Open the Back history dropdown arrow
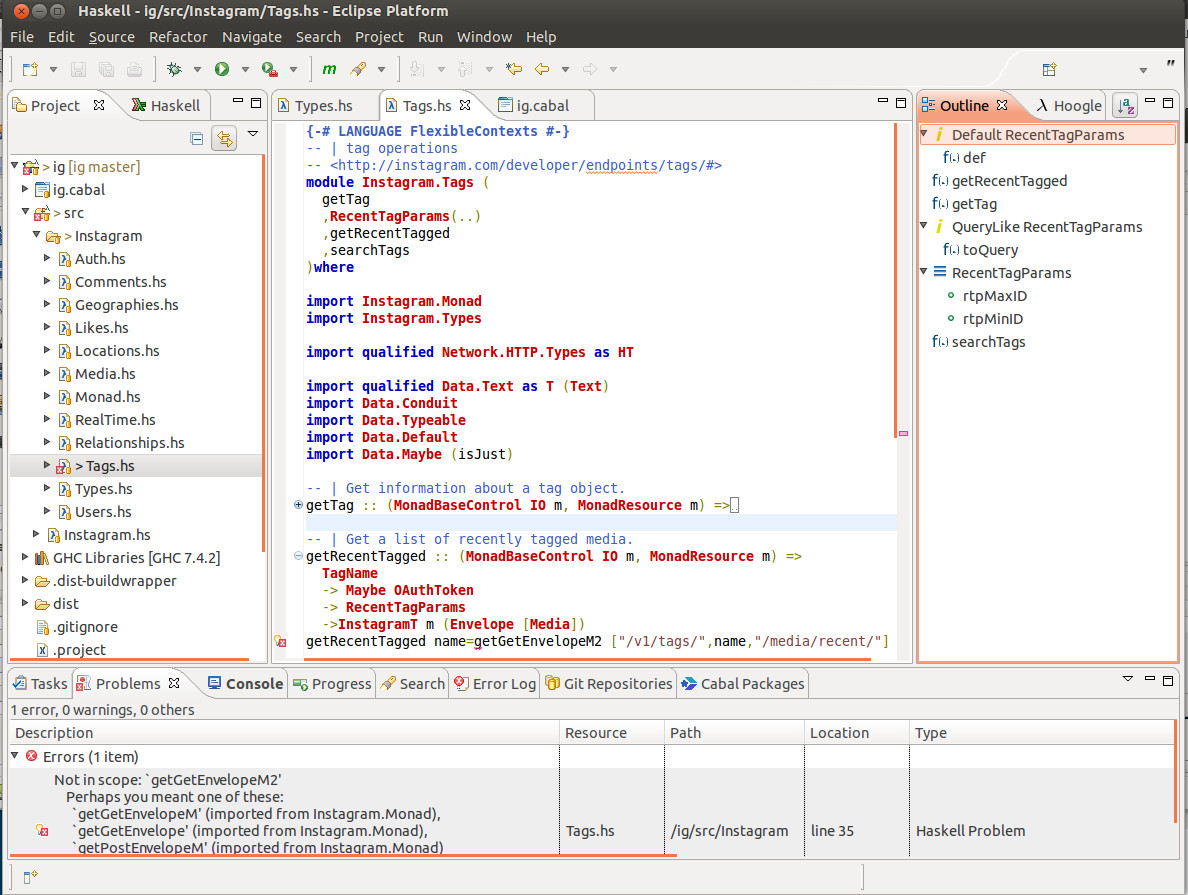 565,70
